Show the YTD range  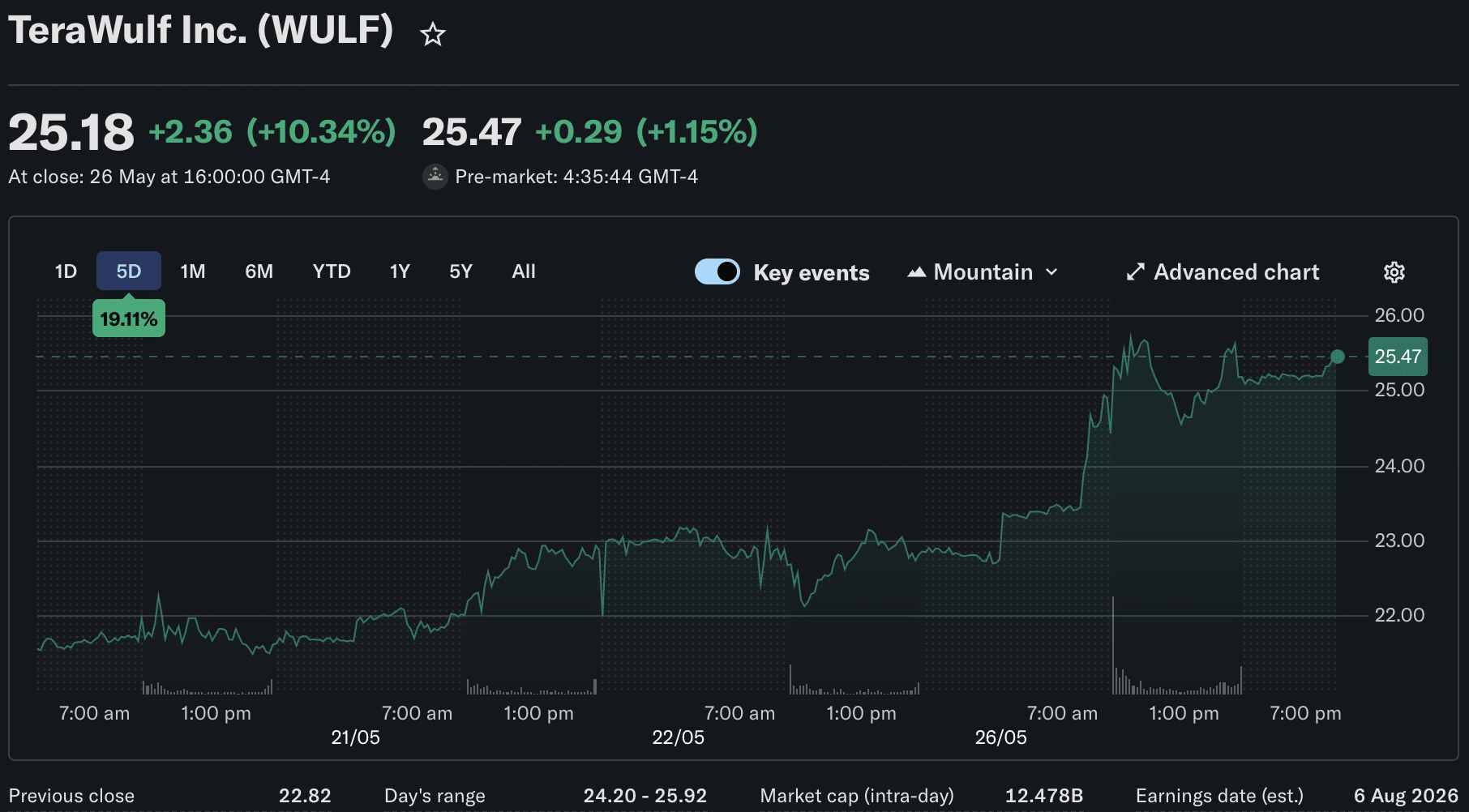[x=332, y=271]
